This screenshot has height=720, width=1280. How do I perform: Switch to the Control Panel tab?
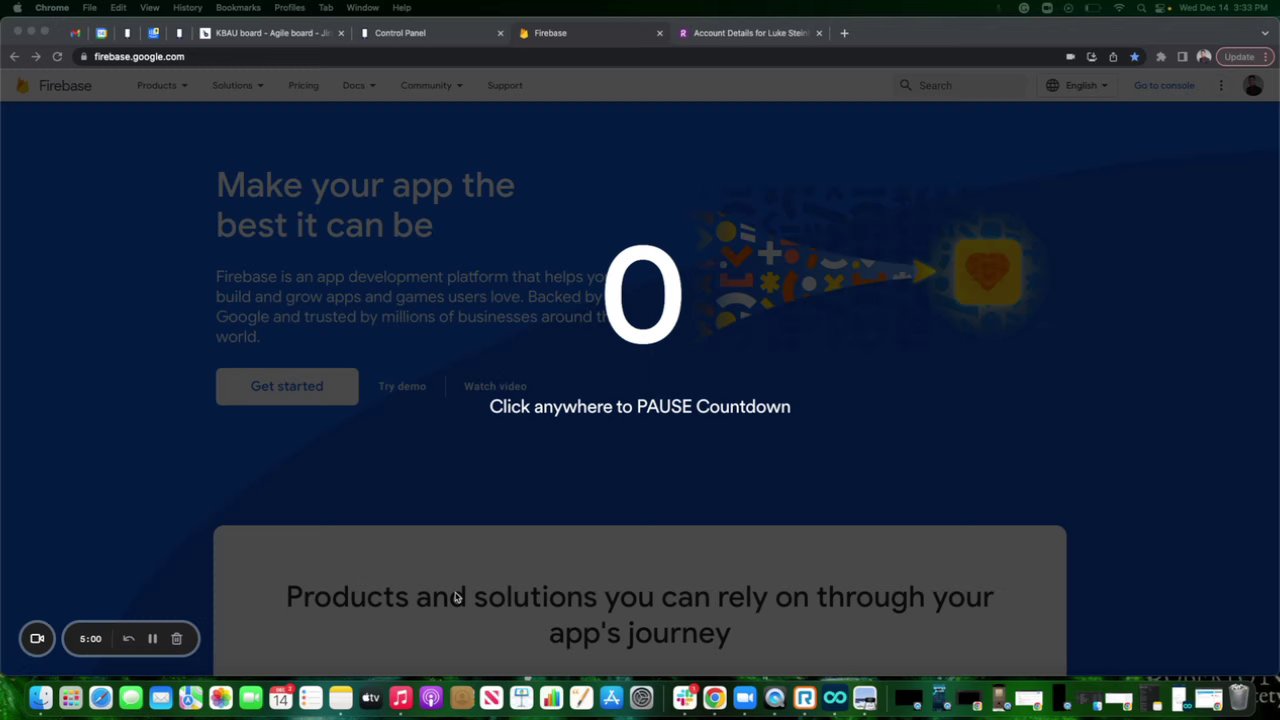(x=432, y=33)
